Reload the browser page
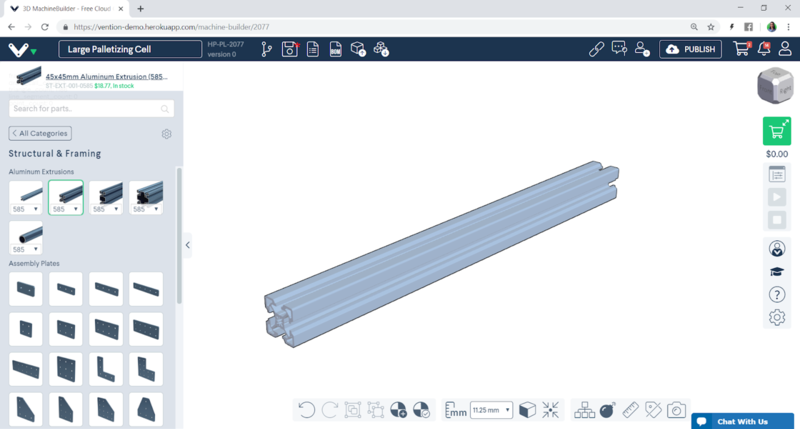800x429 pixels. point(45,27)
